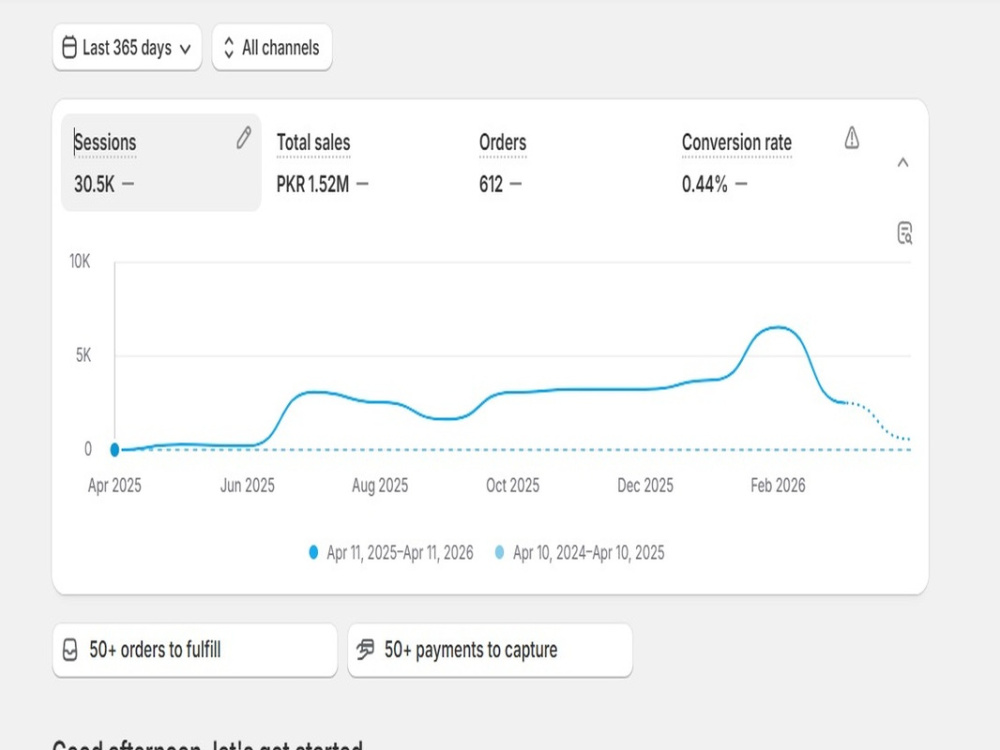Open 50+ payments to capture

coord(490,650)
